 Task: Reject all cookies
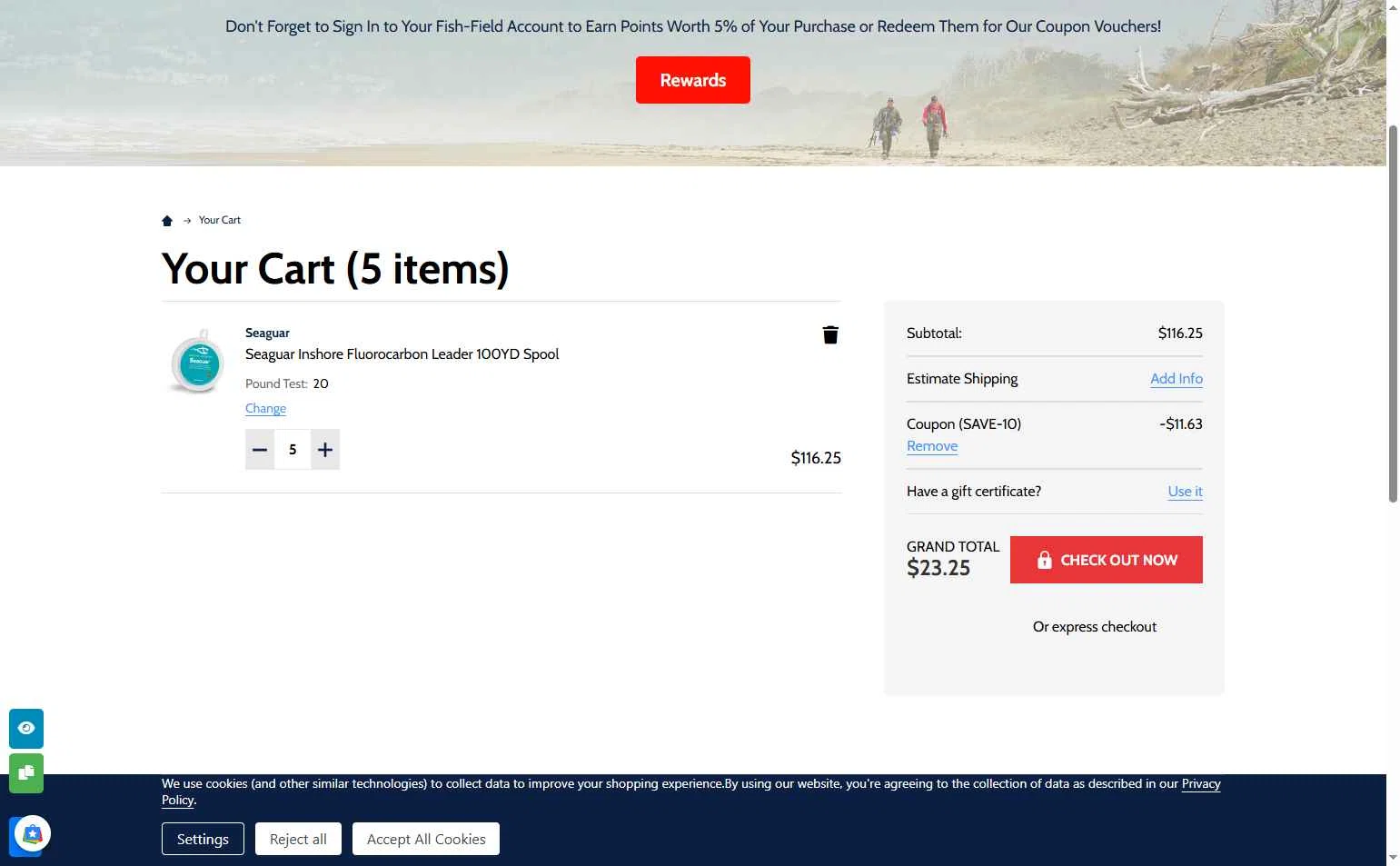click(x=298, y=839)
